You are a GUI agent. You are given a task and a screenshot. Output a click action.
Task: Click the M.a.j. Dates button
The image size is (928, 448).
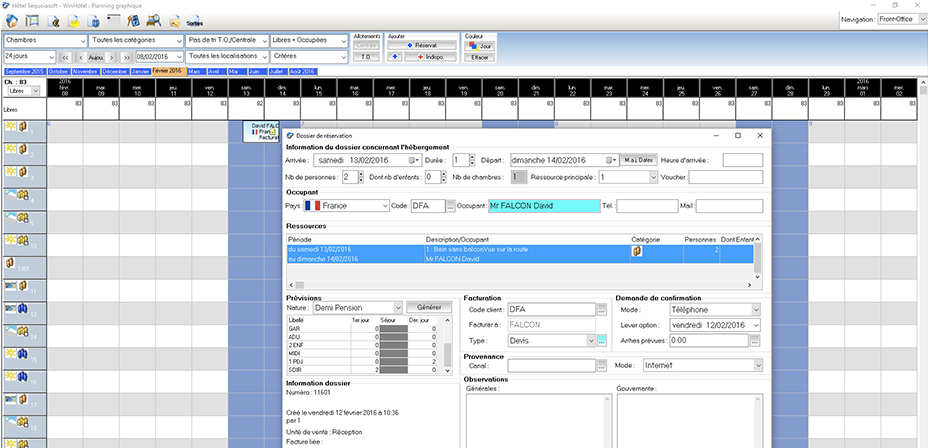[x=636, y=159]
